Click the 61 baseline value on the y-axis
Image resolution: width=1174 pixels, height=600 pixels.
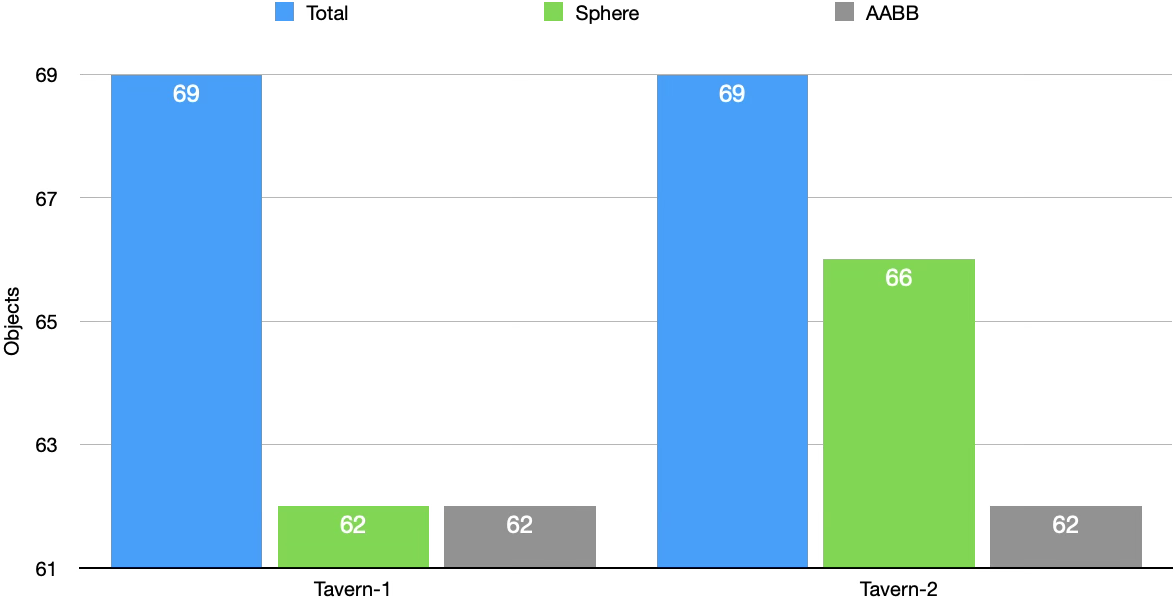click(47, 569)
